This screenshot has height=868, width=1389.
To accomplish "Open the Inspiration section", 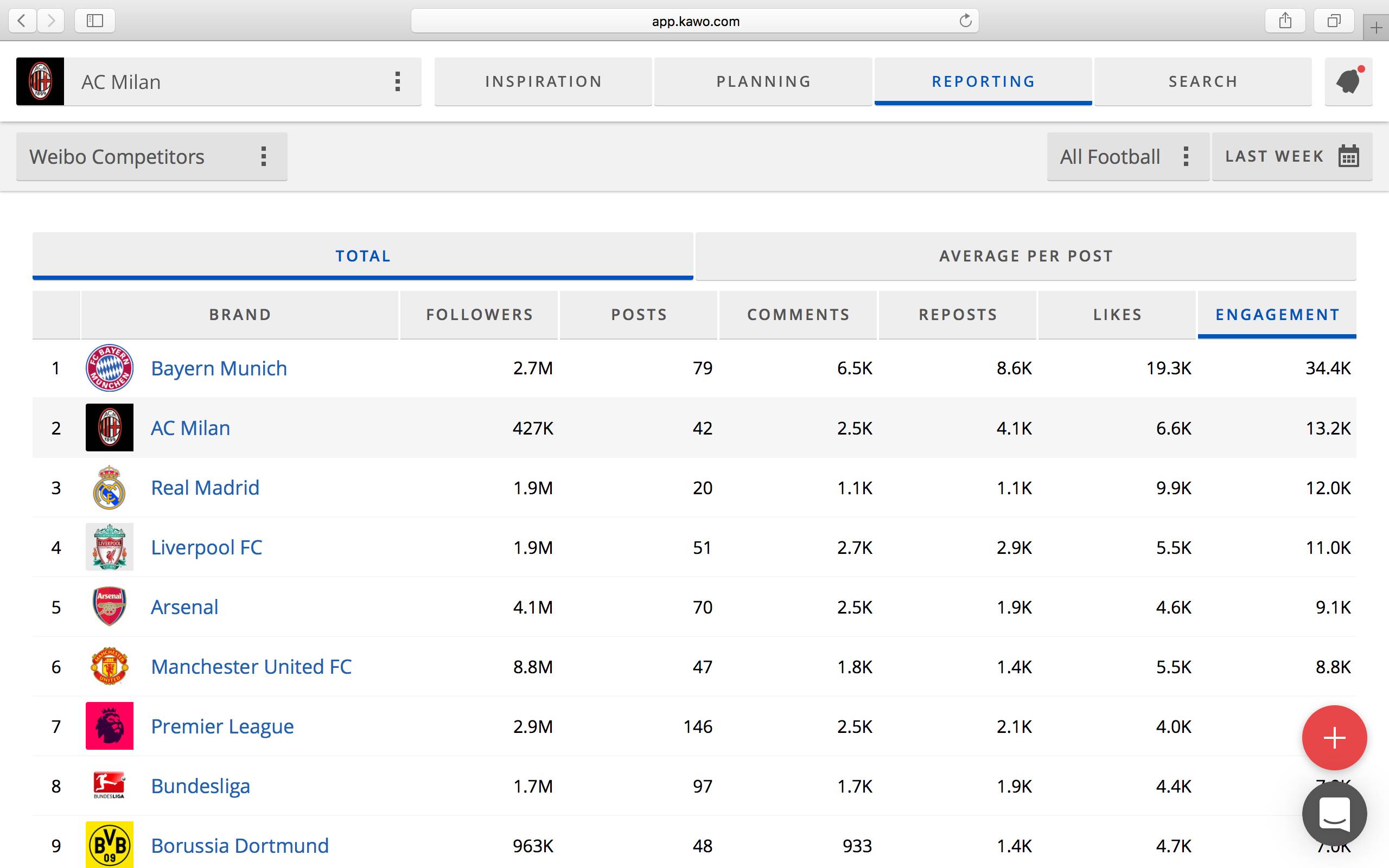I will [x=543, y=81].
